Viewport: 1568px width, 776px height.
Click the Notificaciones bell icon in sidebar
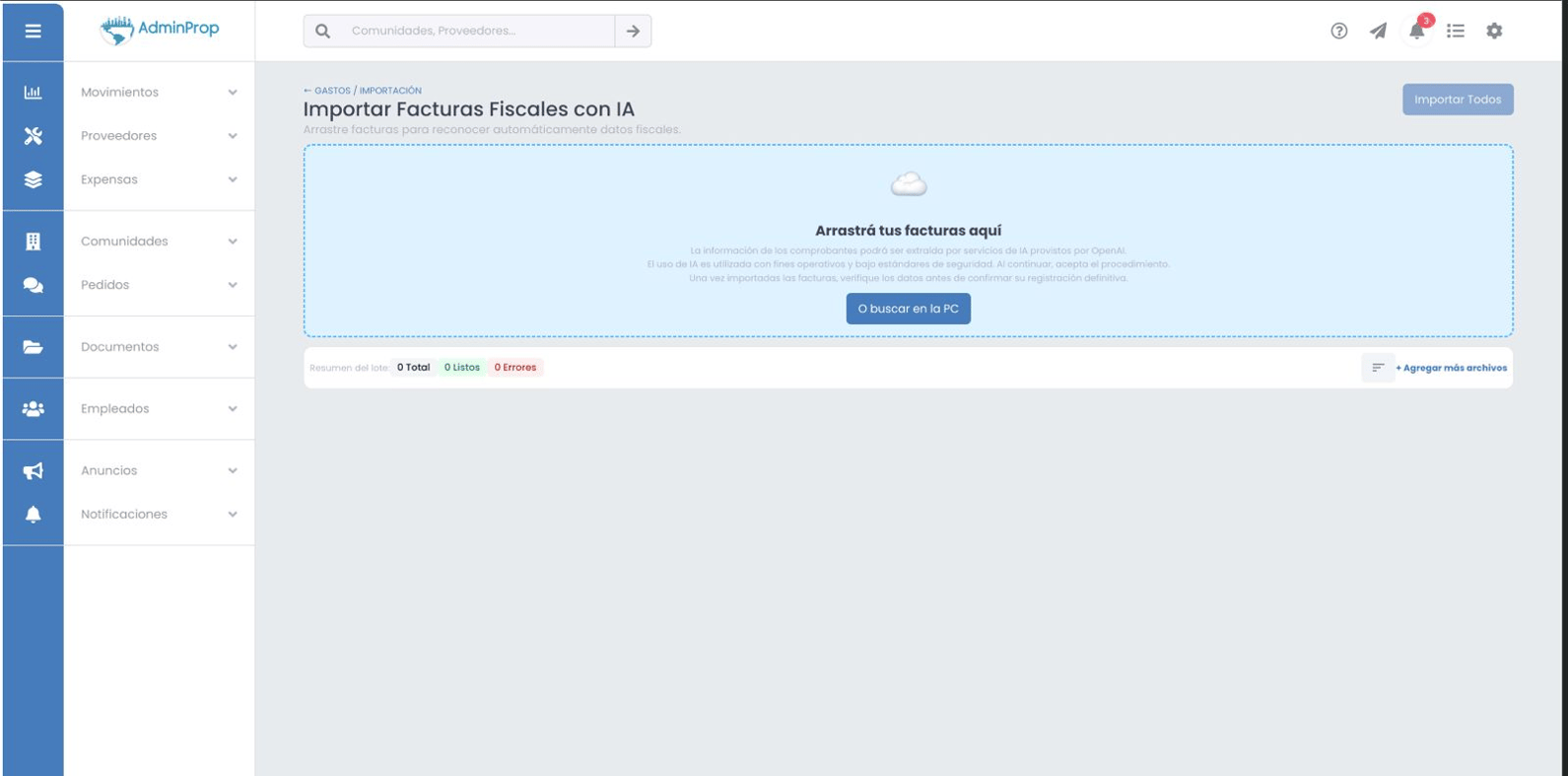(x=33, y=514)
